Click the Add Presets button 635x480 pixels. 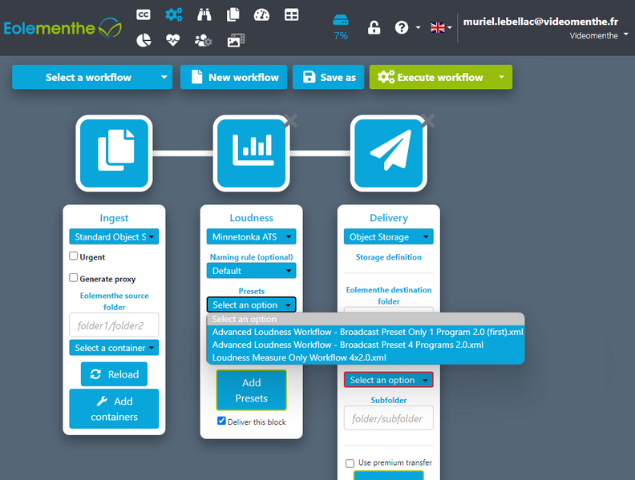[x=251, y=390]
